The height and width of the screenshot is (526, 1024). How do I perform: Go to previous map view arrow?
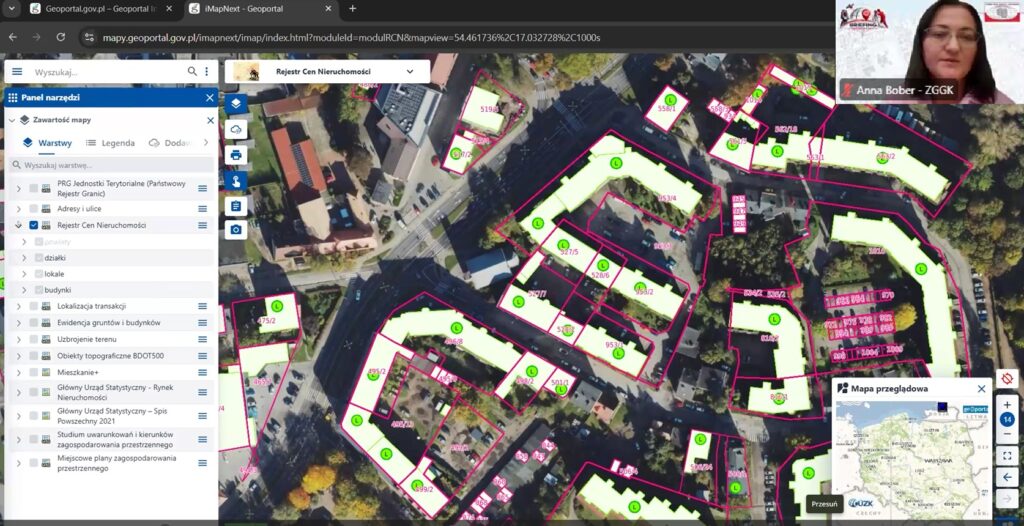[x=1007, y=477]
